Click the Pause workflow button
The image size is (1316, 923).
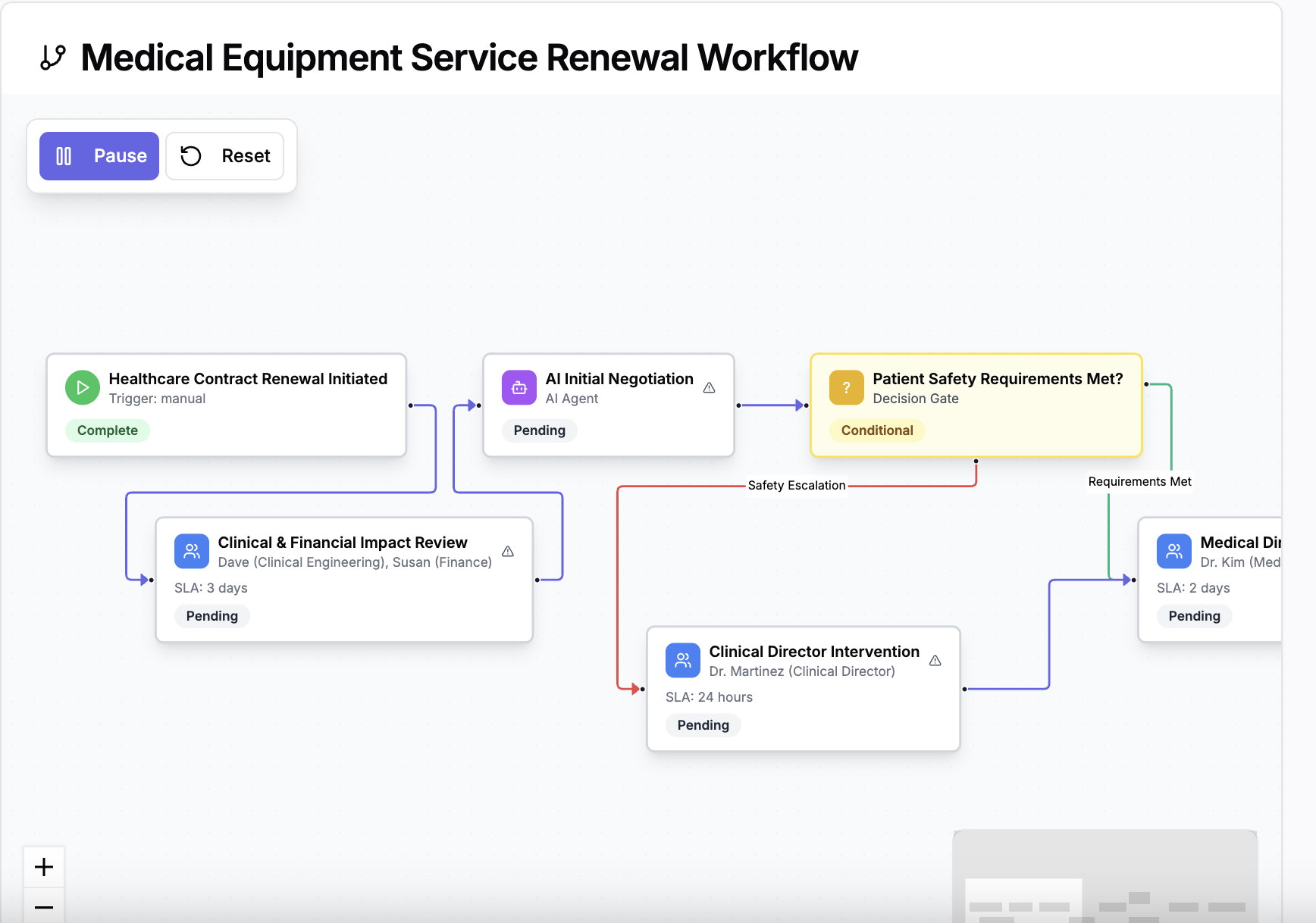click(x=99, y=156)
